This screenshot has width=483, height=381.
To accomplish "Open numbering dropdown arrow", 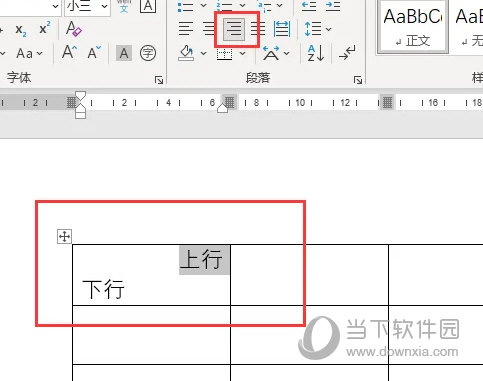I will (243, 6).
